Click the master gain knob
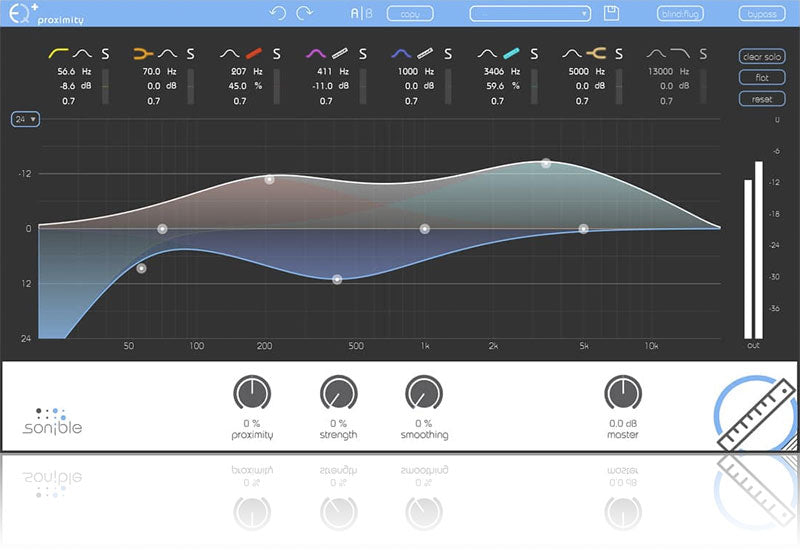Viewport: 800px width, 553px height. [623, 393]
